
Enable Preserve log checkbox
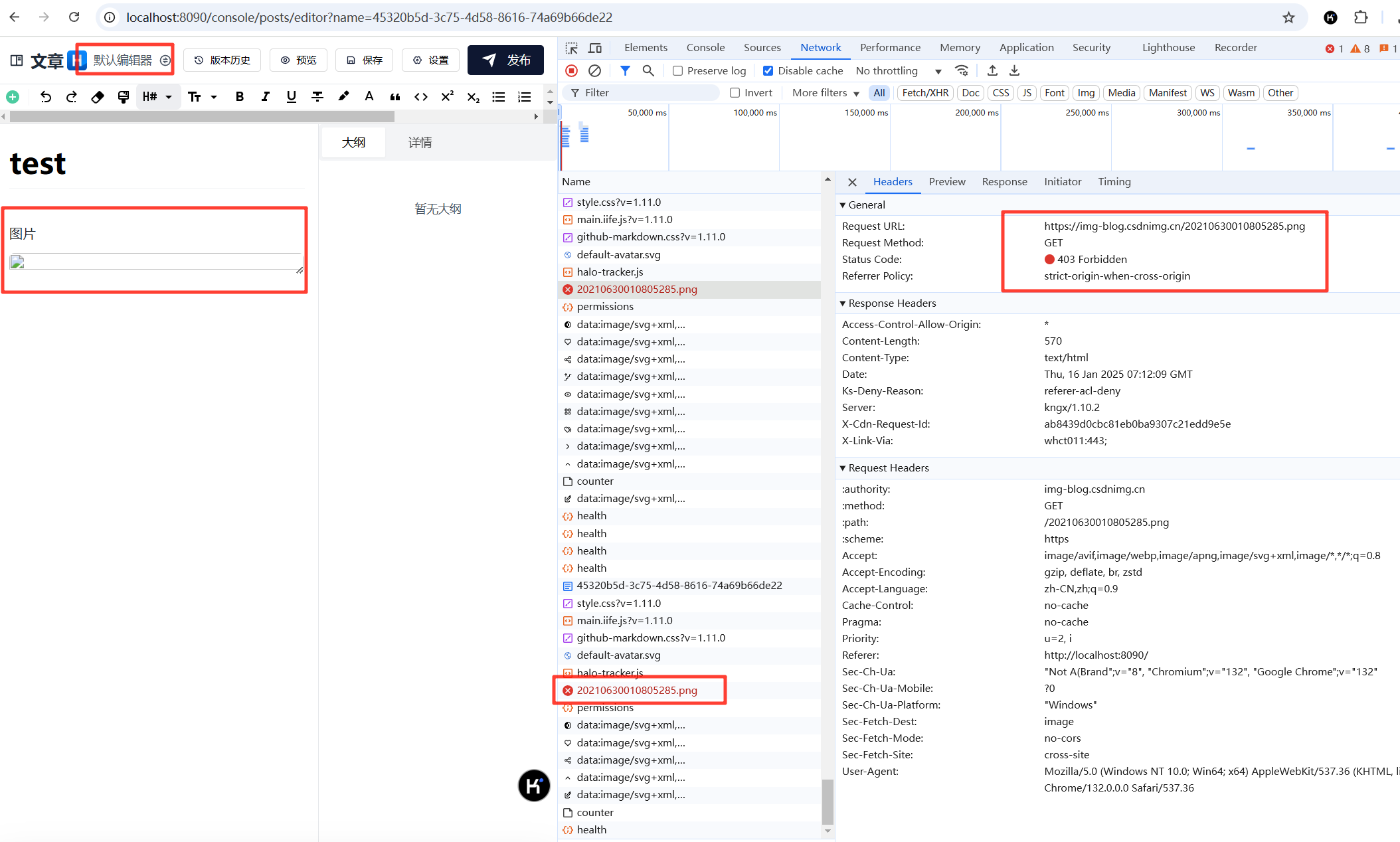tap(677, 70)
